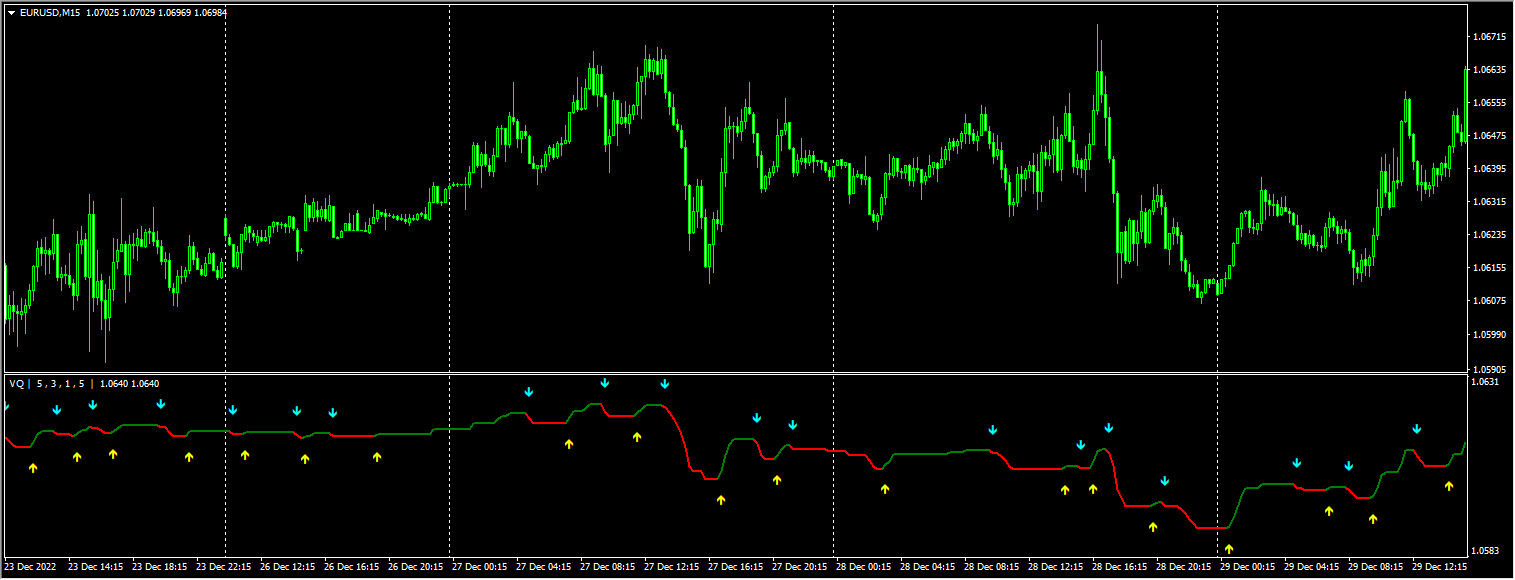Click the 1.06715 price scale label
Viewport: 1515px width, 580px height.
(x=1490, y=37)
